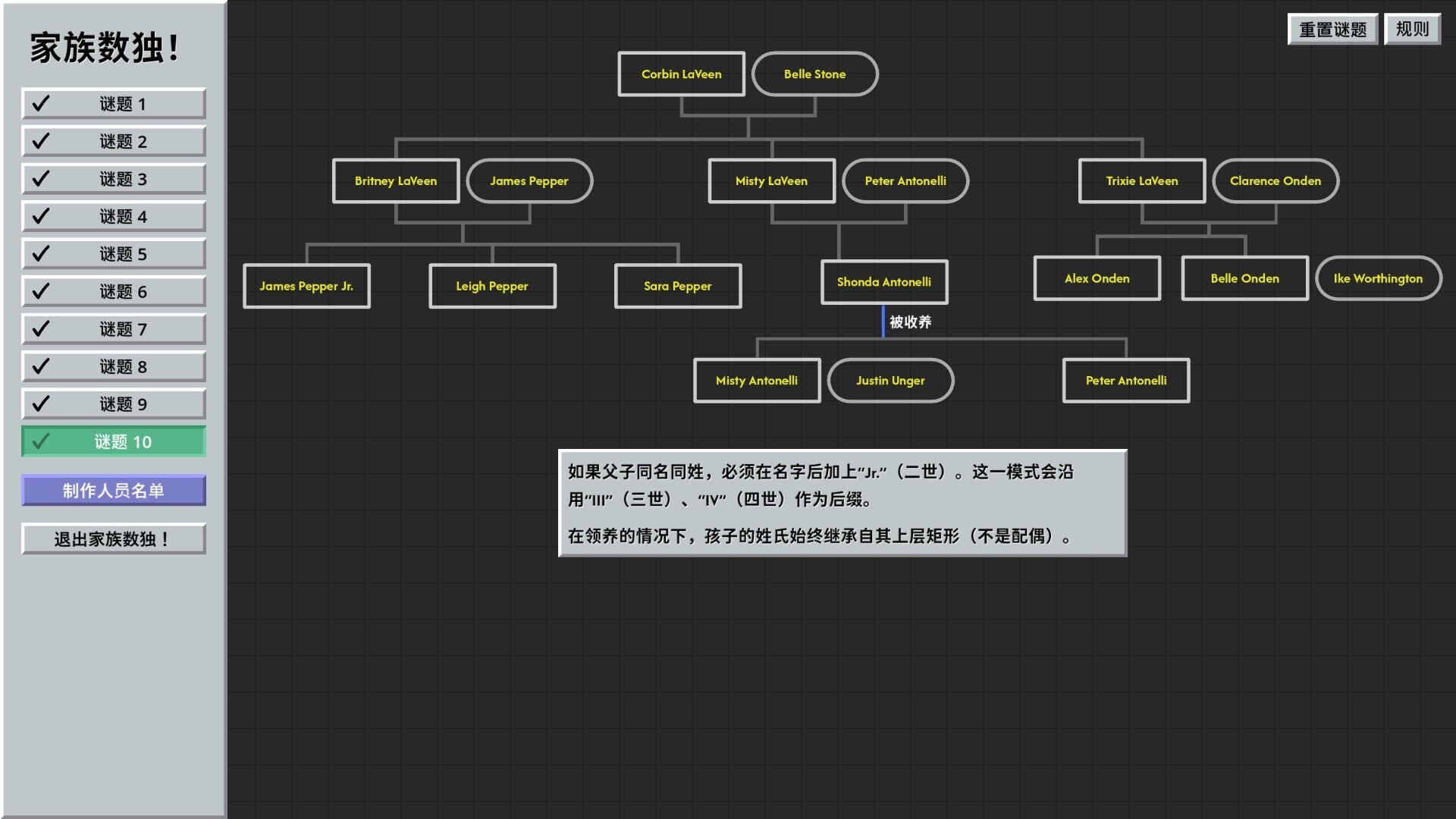The image size is (1456, 819).
Task: Select the James Pepper Jr. box
Action: pos(306,286)
